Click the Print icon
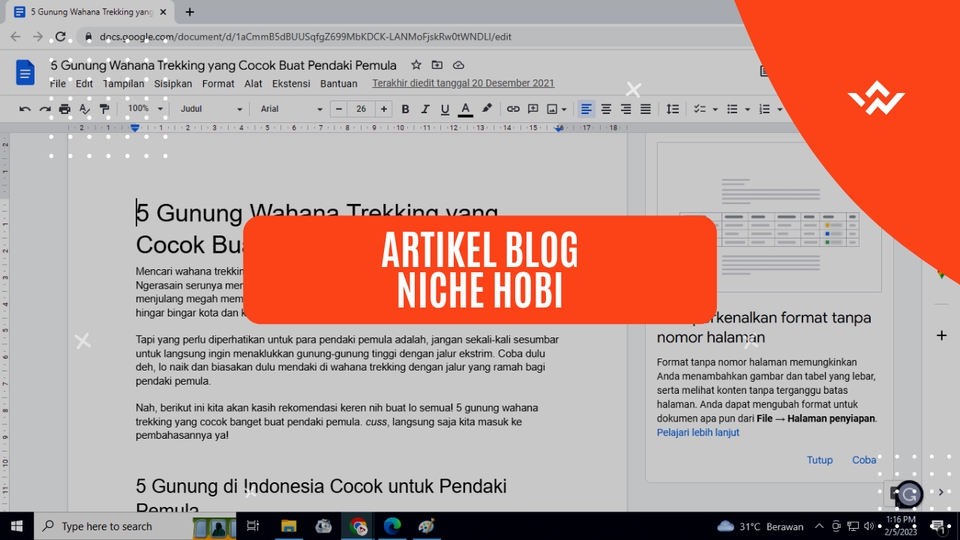 [64, 109]
